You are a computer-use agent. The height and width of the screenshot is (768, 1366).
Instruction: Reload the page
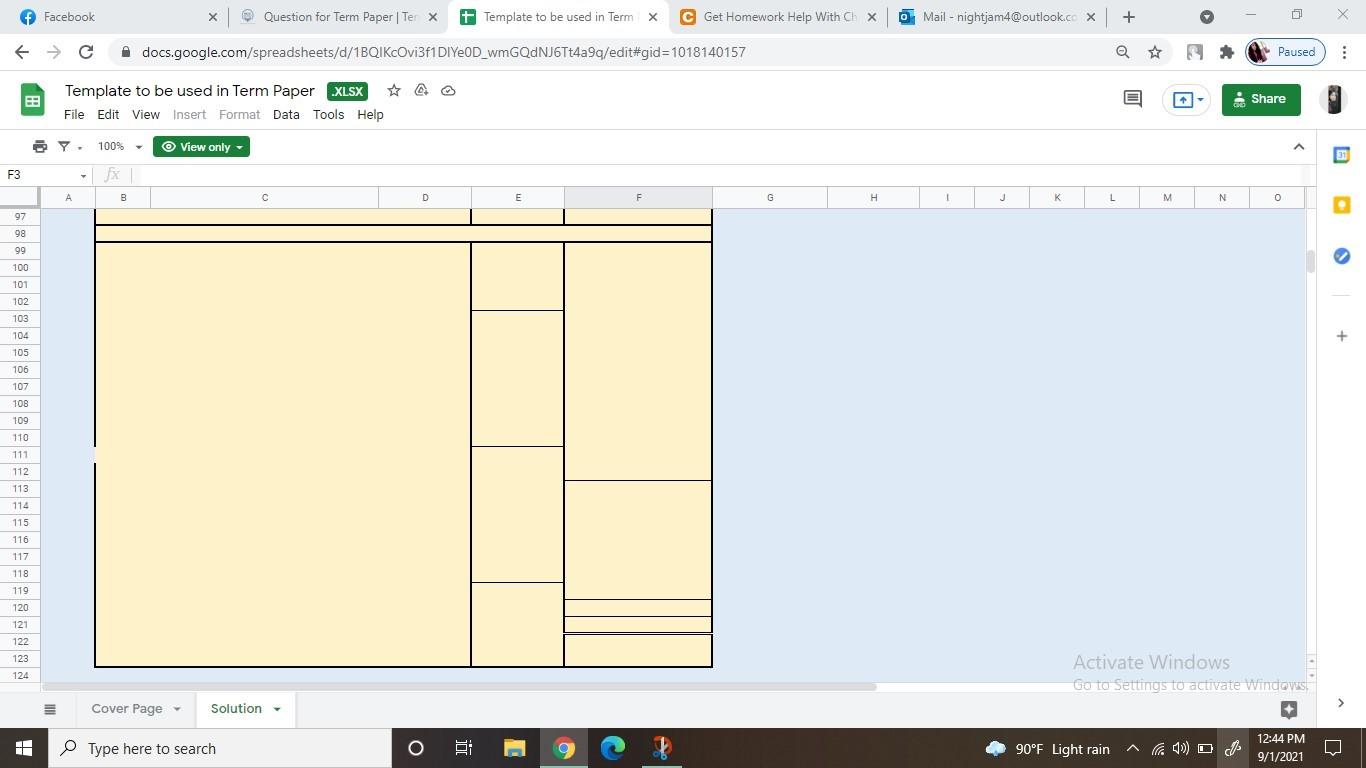[86, 52]
